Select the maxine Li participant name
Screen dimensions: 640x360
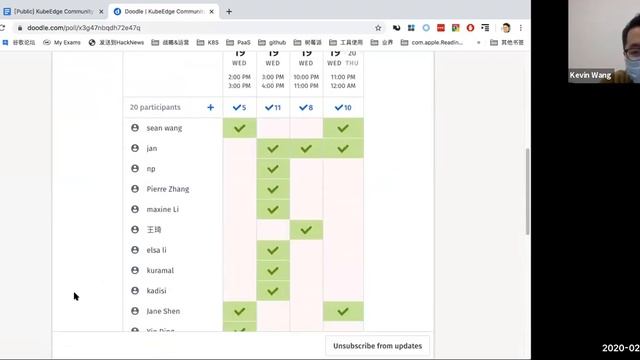162,209
